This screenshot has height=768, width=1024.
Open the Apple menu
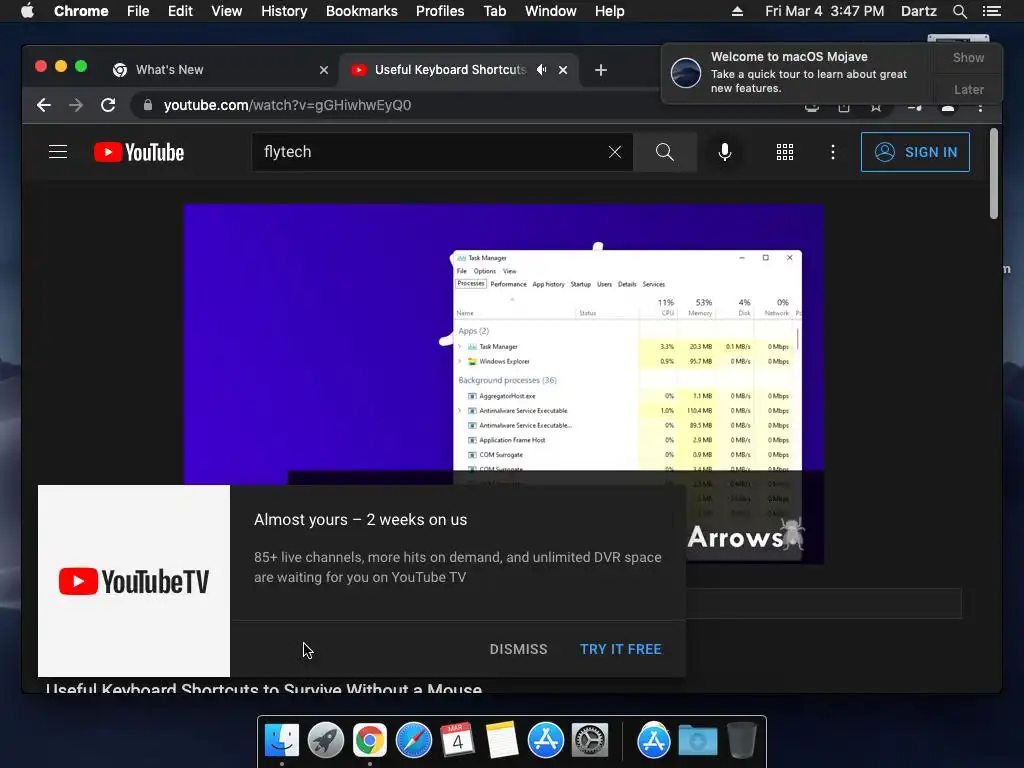point(27,11)
